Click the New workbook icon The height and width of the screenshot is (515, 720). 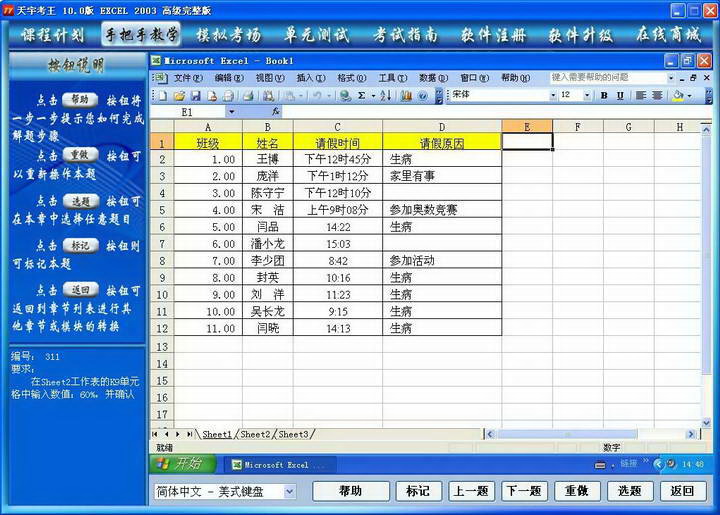[x=163, y=95]
